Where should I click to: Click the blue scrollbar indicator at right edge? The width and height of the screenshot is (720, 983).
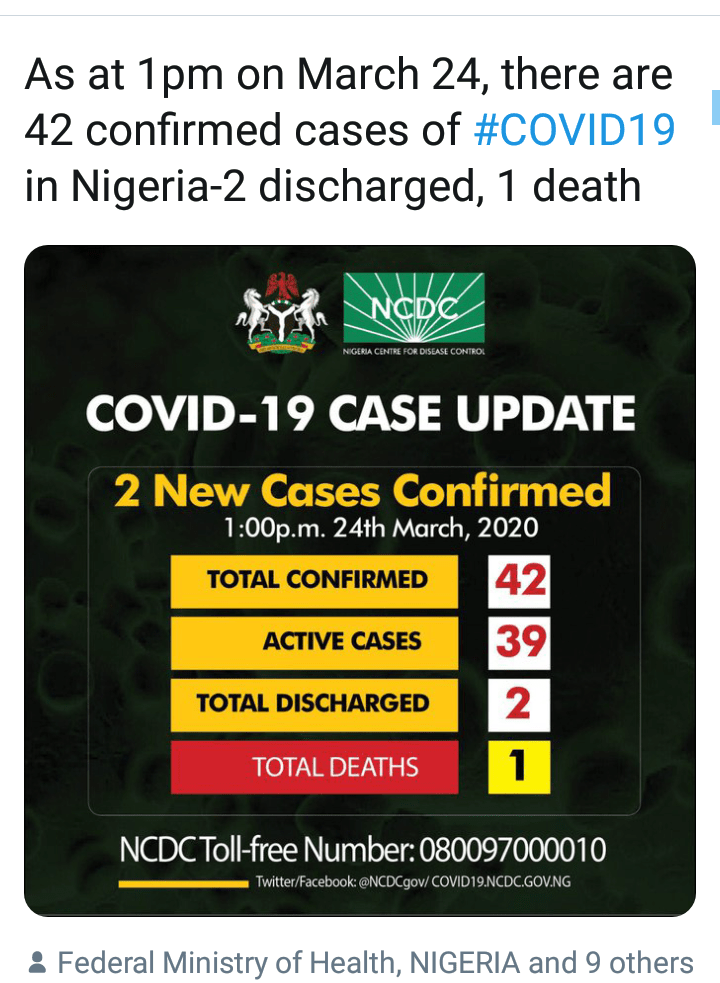pyautogui.click(x=714, y=105)
